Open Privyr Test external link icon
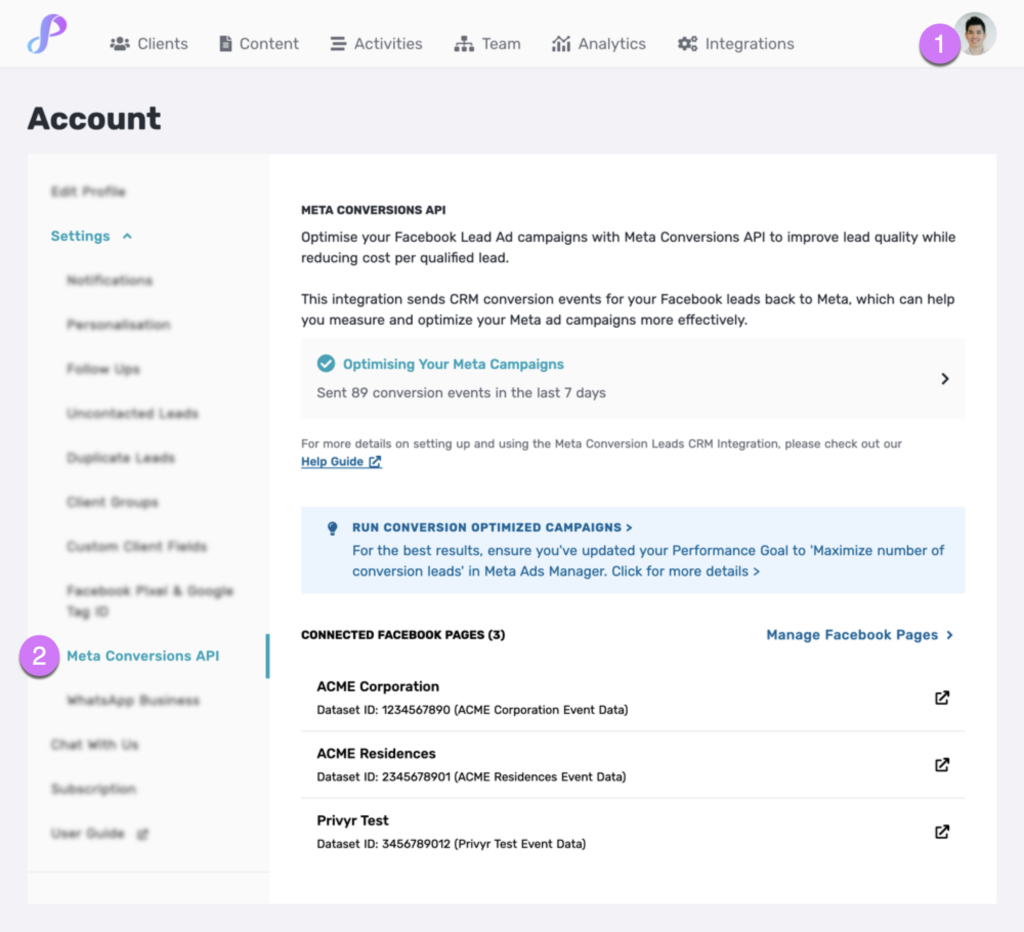Screen dimensions: 1024x932 click(x=942, y=831)
